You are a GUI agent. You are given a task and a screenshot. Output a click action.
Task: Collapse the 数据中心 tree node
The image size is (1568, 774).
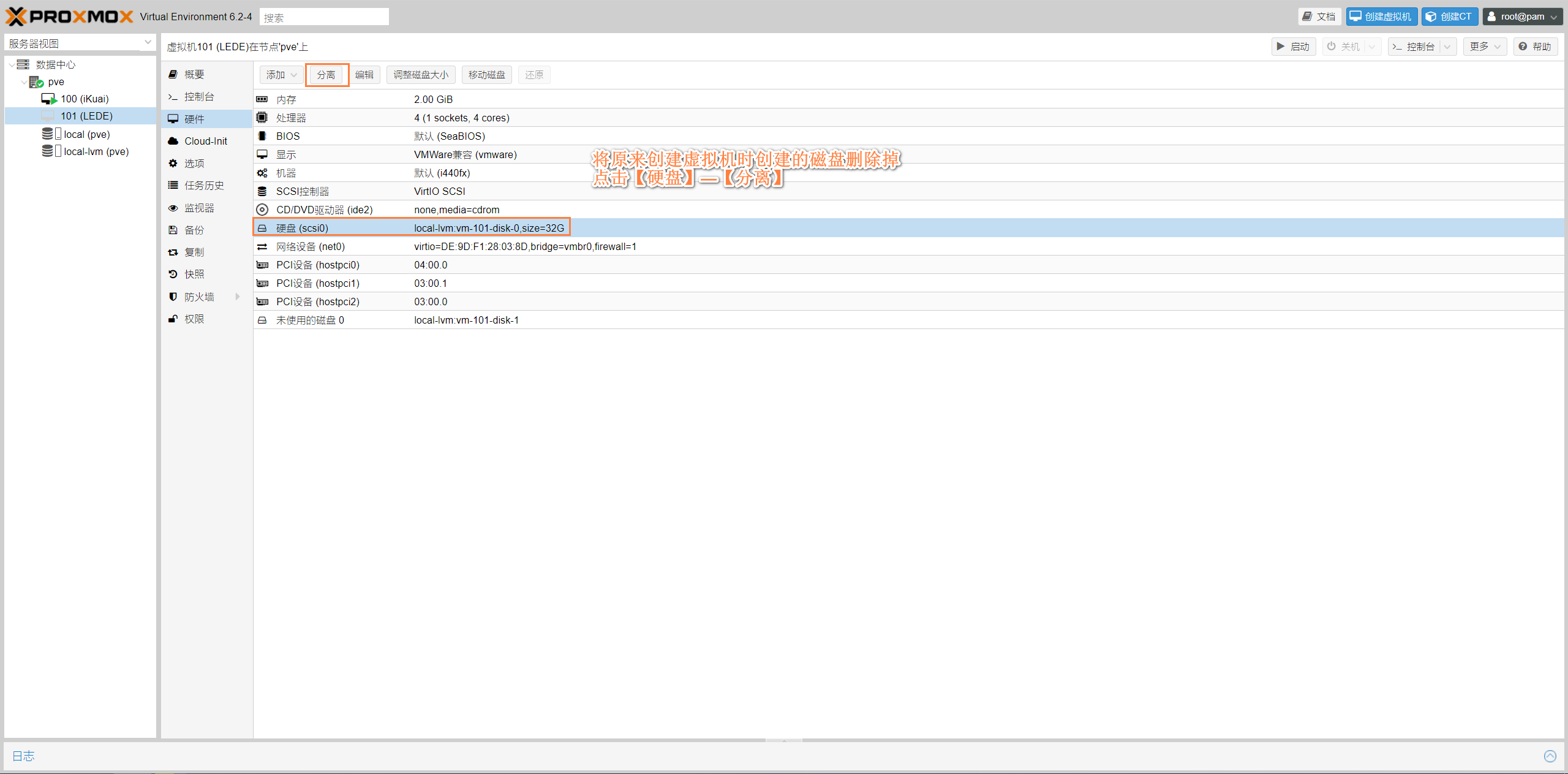tap(12, 65)
